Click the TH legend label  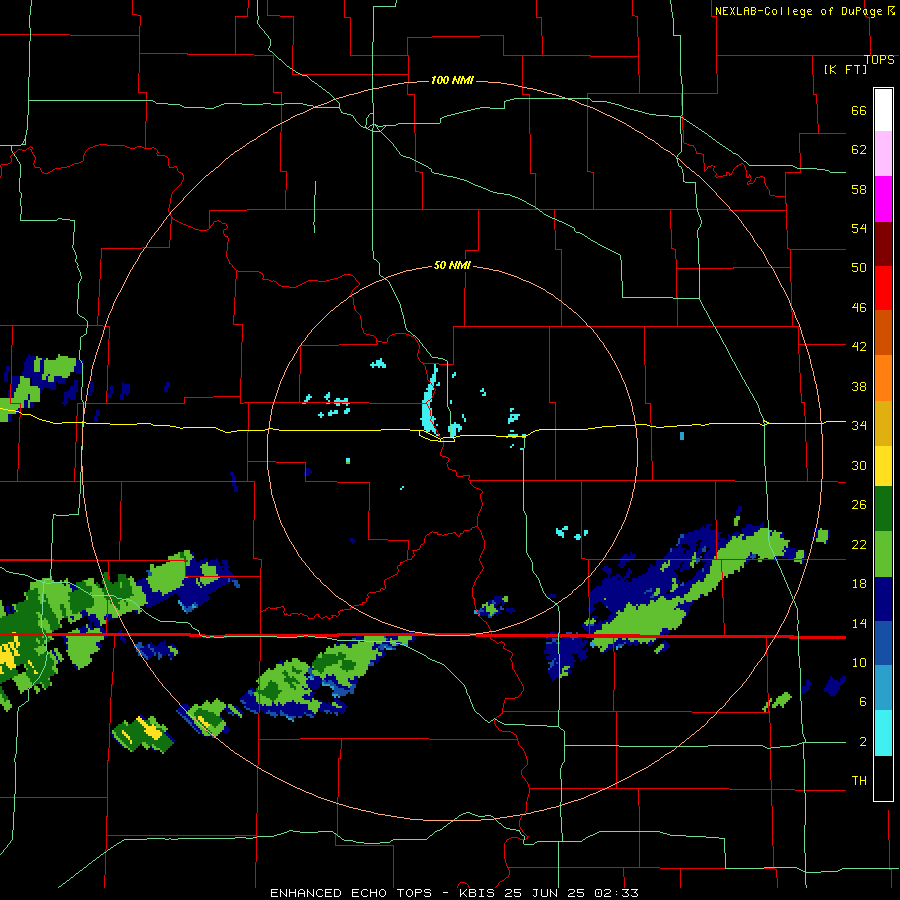coord(859,780)
